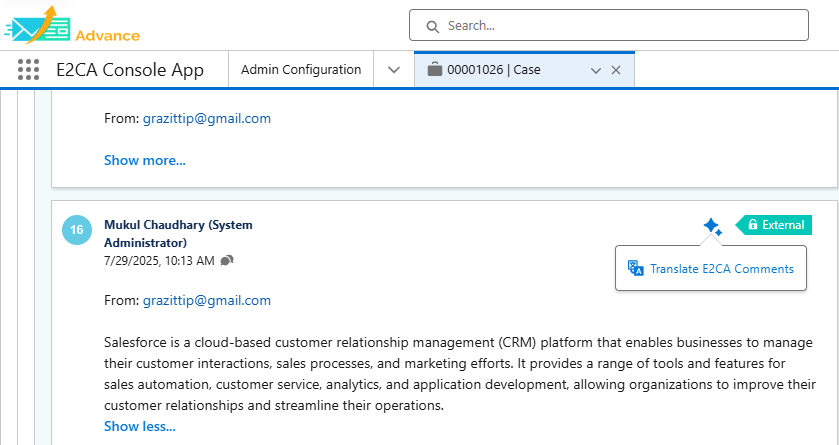This screenshot has height=445, width=839.
Task: Click the Salesforce CRM description paragraph
Action: [460, 374]
